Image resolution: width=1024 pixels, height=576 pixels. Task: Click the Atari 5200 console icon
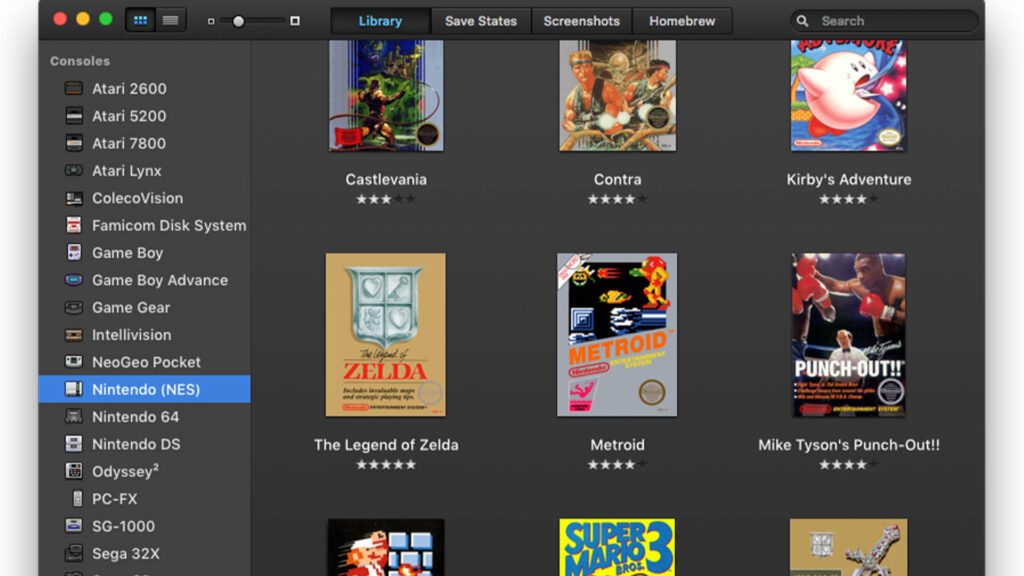pos(74,116)
